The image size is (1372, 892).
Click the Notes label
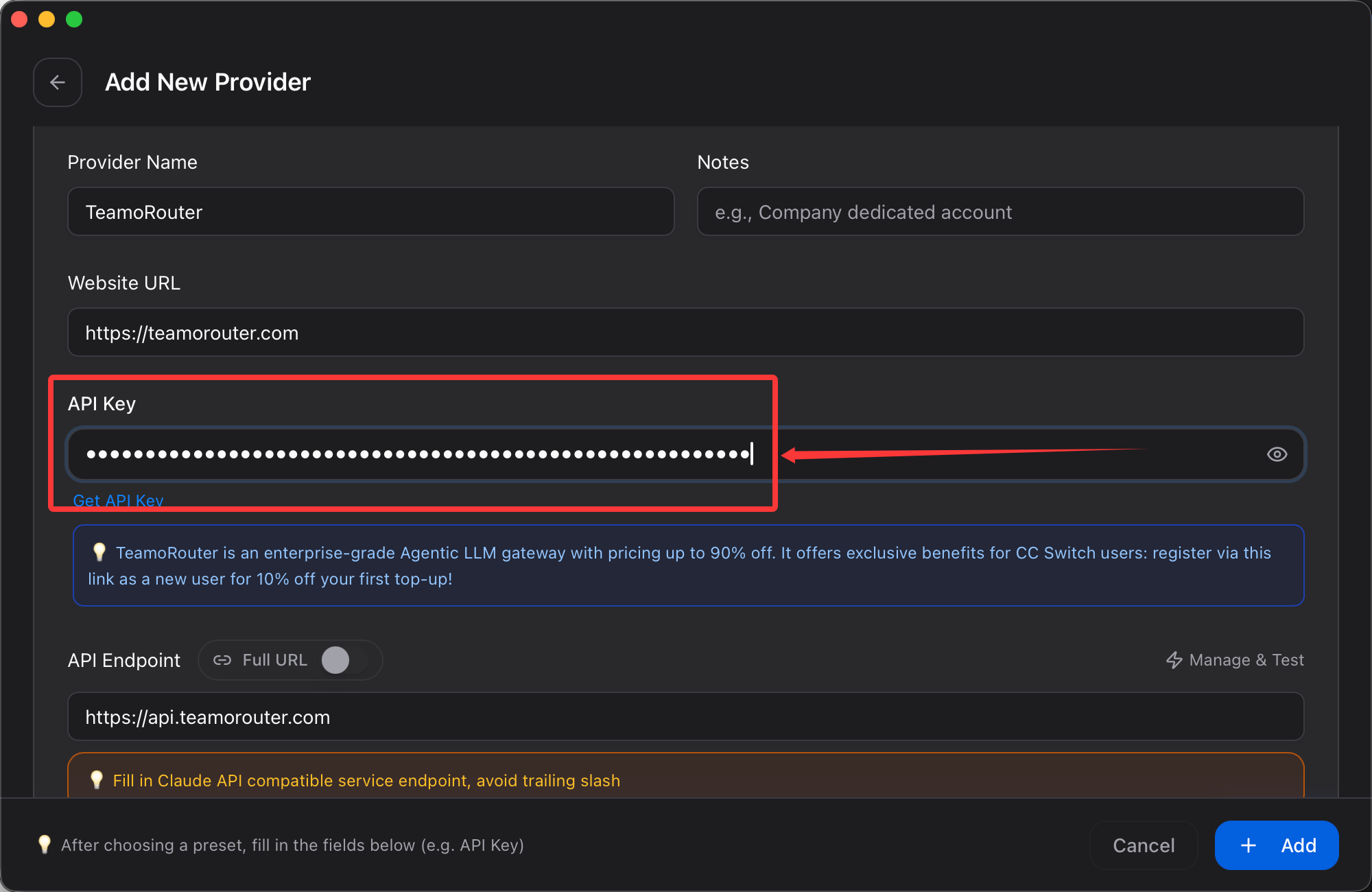click(723, 162)
